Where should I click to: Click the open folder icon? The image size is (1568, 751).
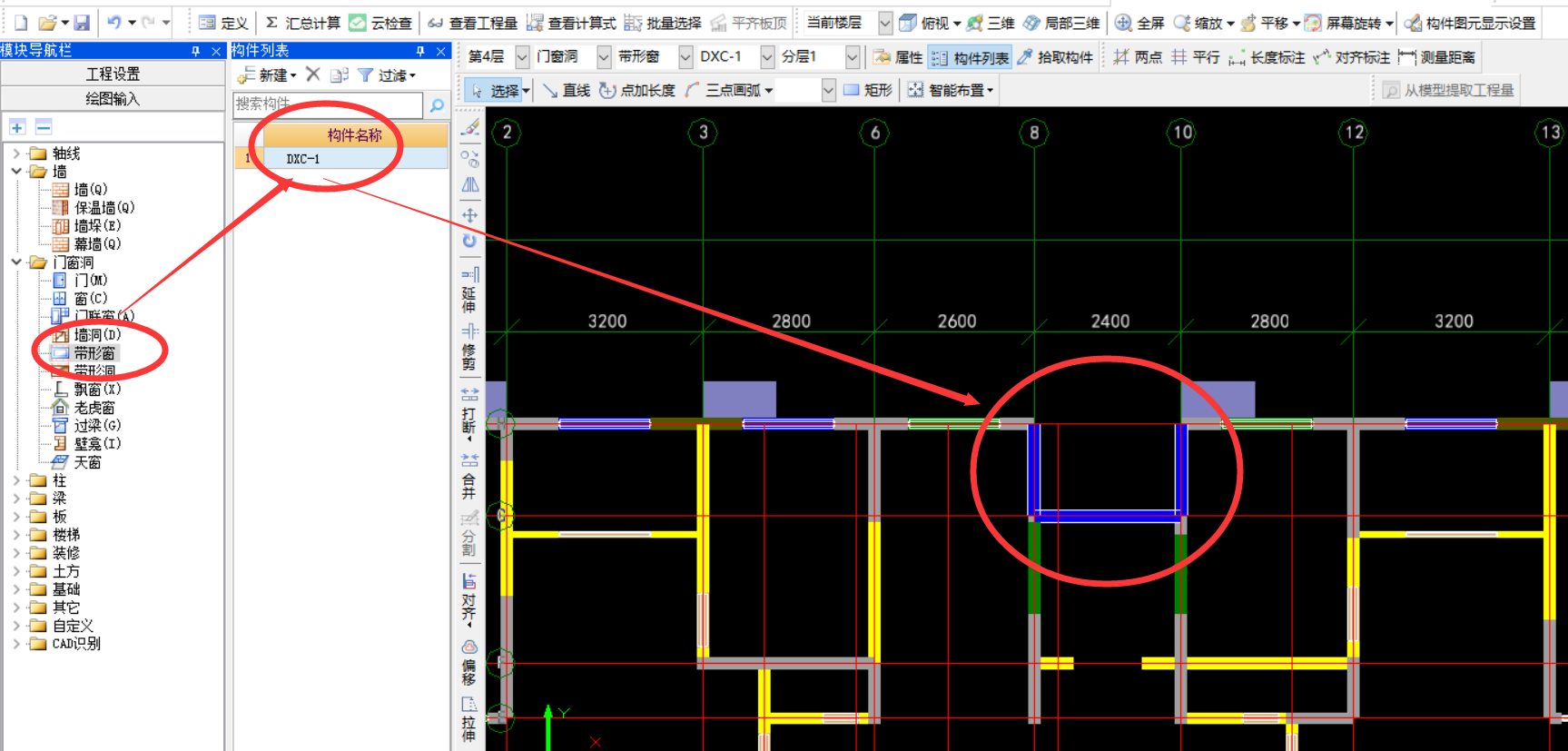coord(47,23)
